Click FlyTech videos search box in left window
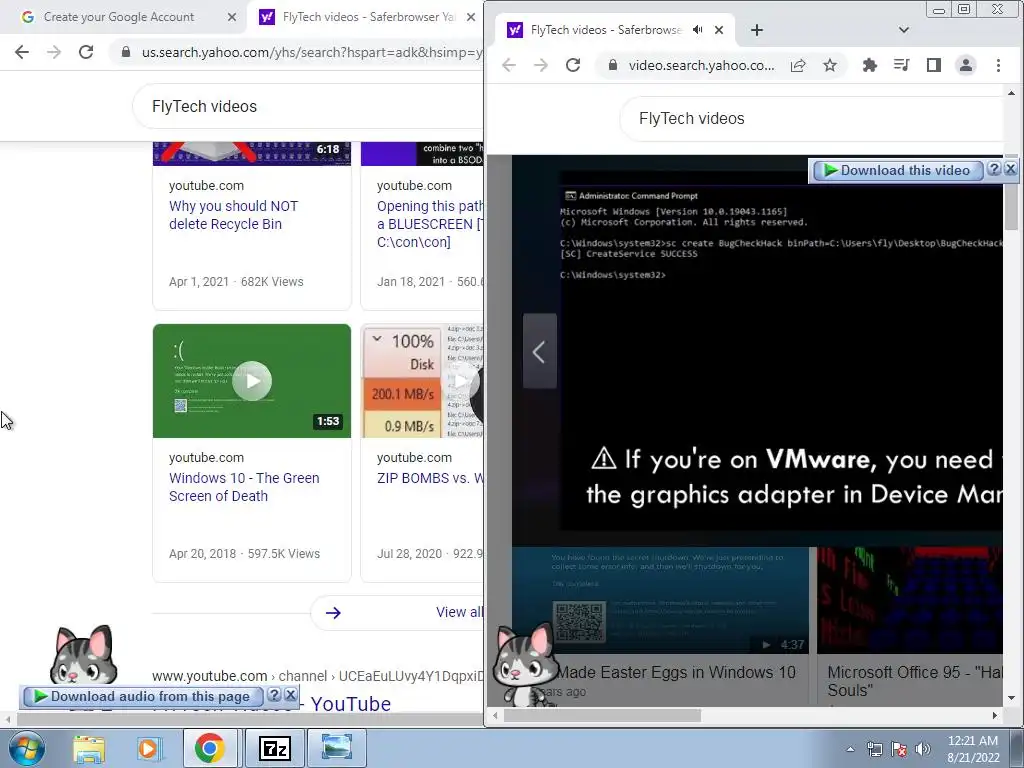 point(308,106)
